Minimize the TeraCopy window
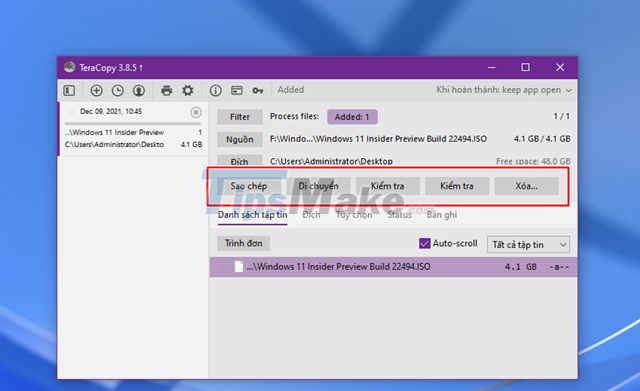 [x=491, y=67]
